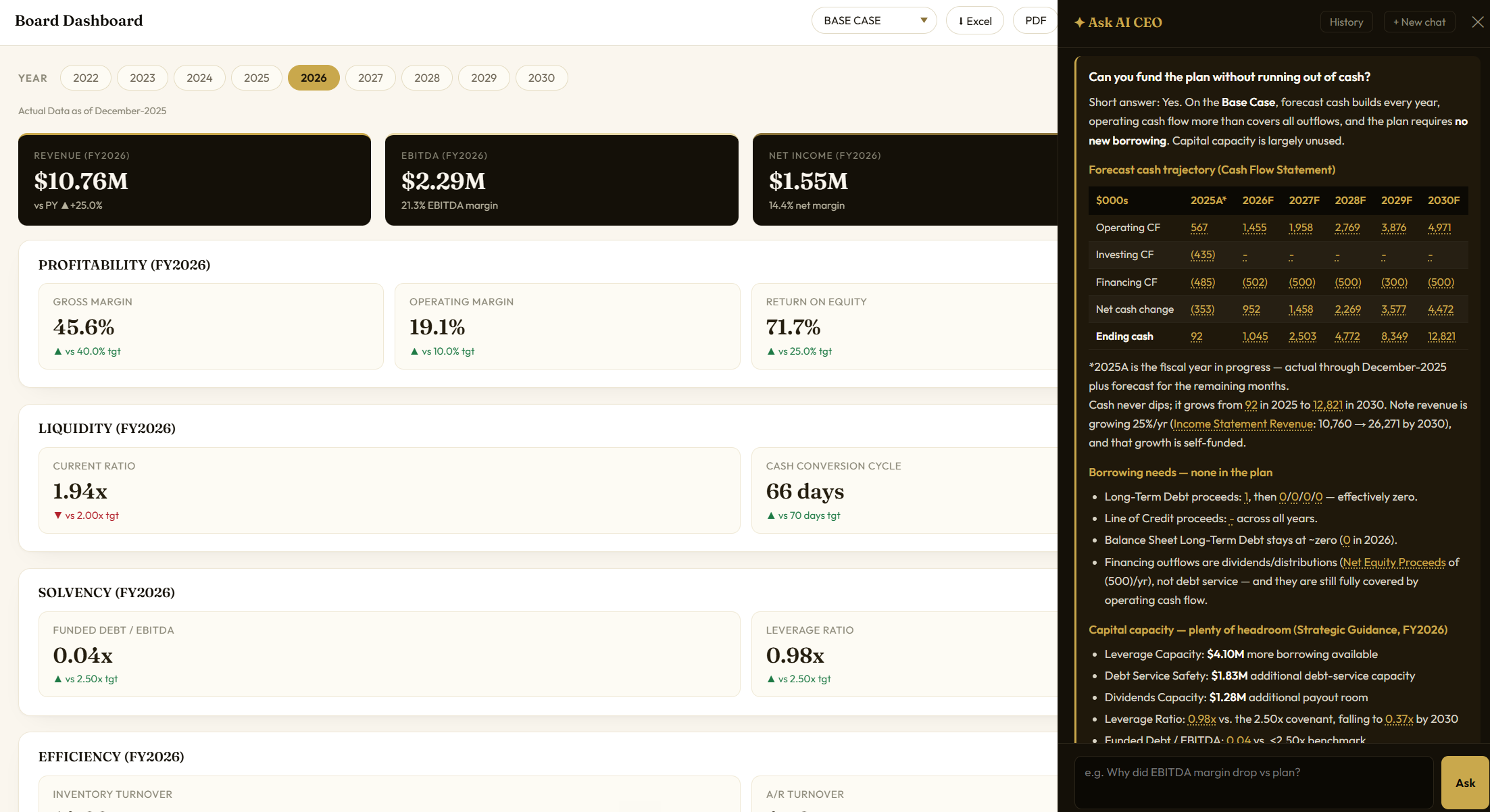
Task: Export the dashboard as PDF
Action: click(1035, 21)
